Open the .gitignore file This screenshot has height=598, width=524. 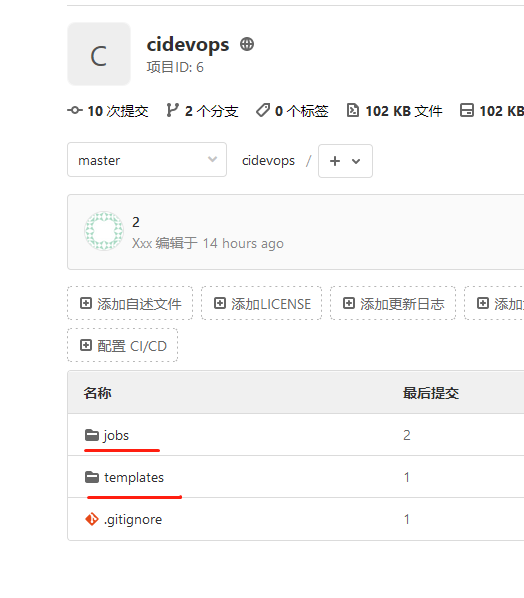point(133,519)
